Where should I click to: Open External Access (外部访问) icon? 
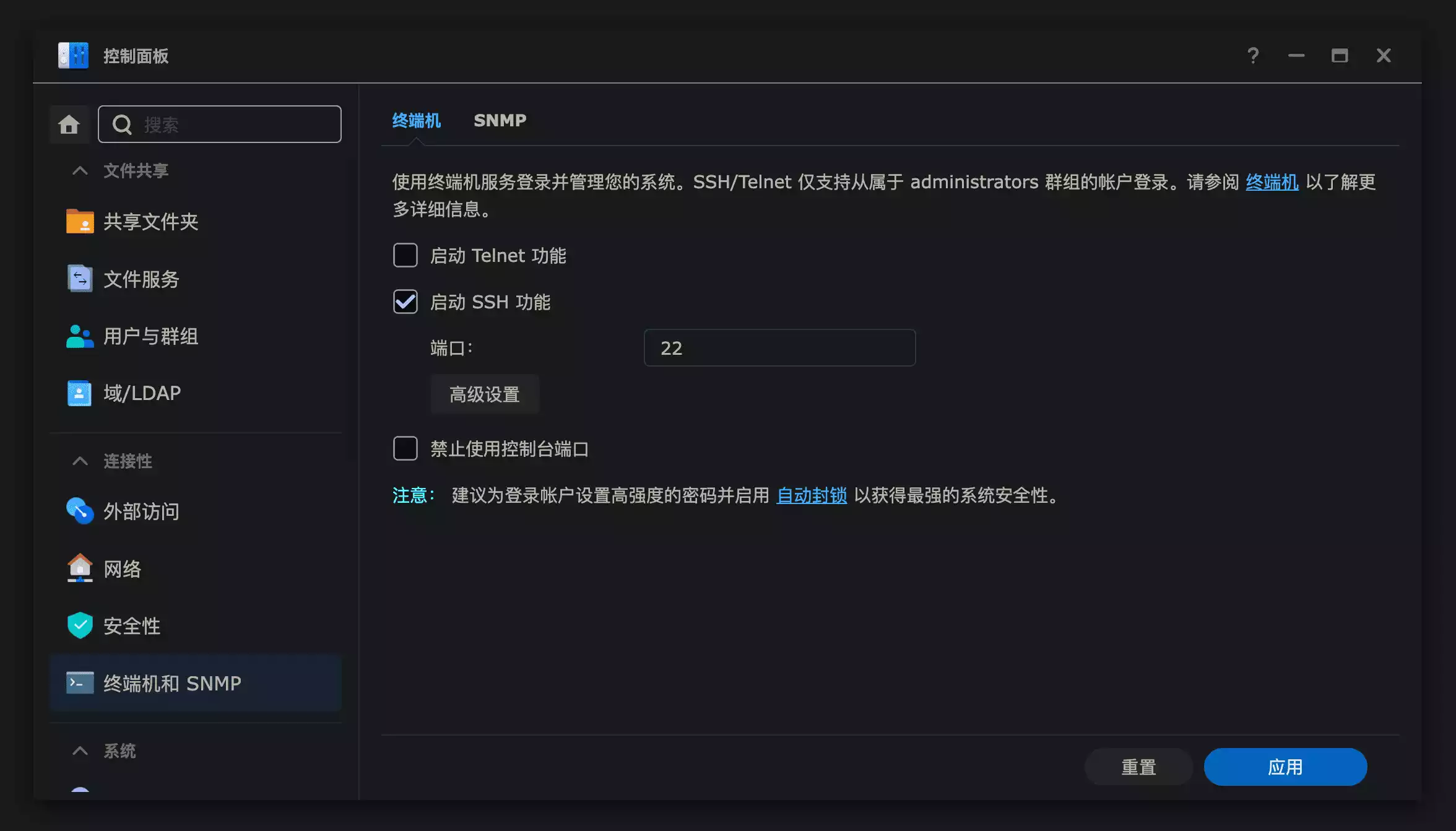[x=80, y=511]
